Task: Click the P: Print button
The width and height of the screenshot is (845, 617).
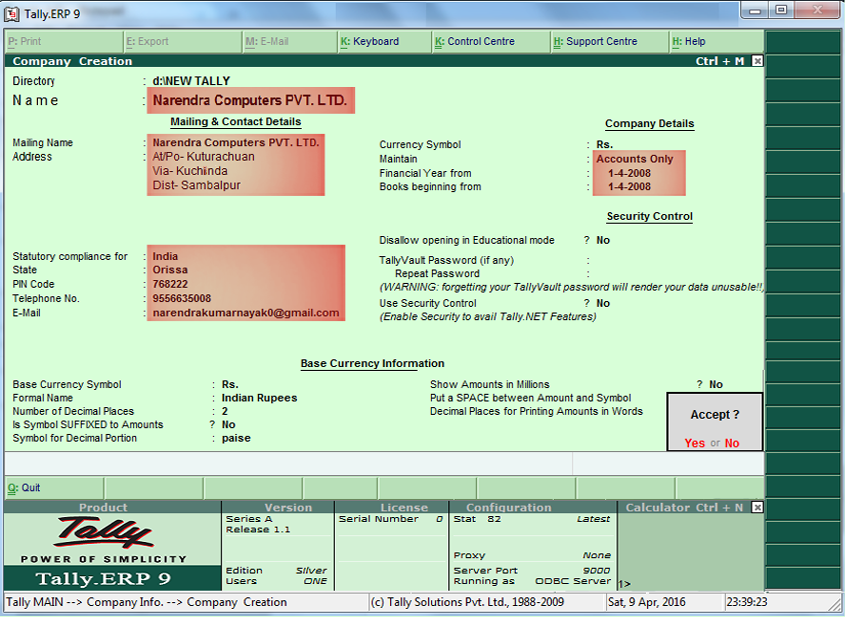Action: 65,41
